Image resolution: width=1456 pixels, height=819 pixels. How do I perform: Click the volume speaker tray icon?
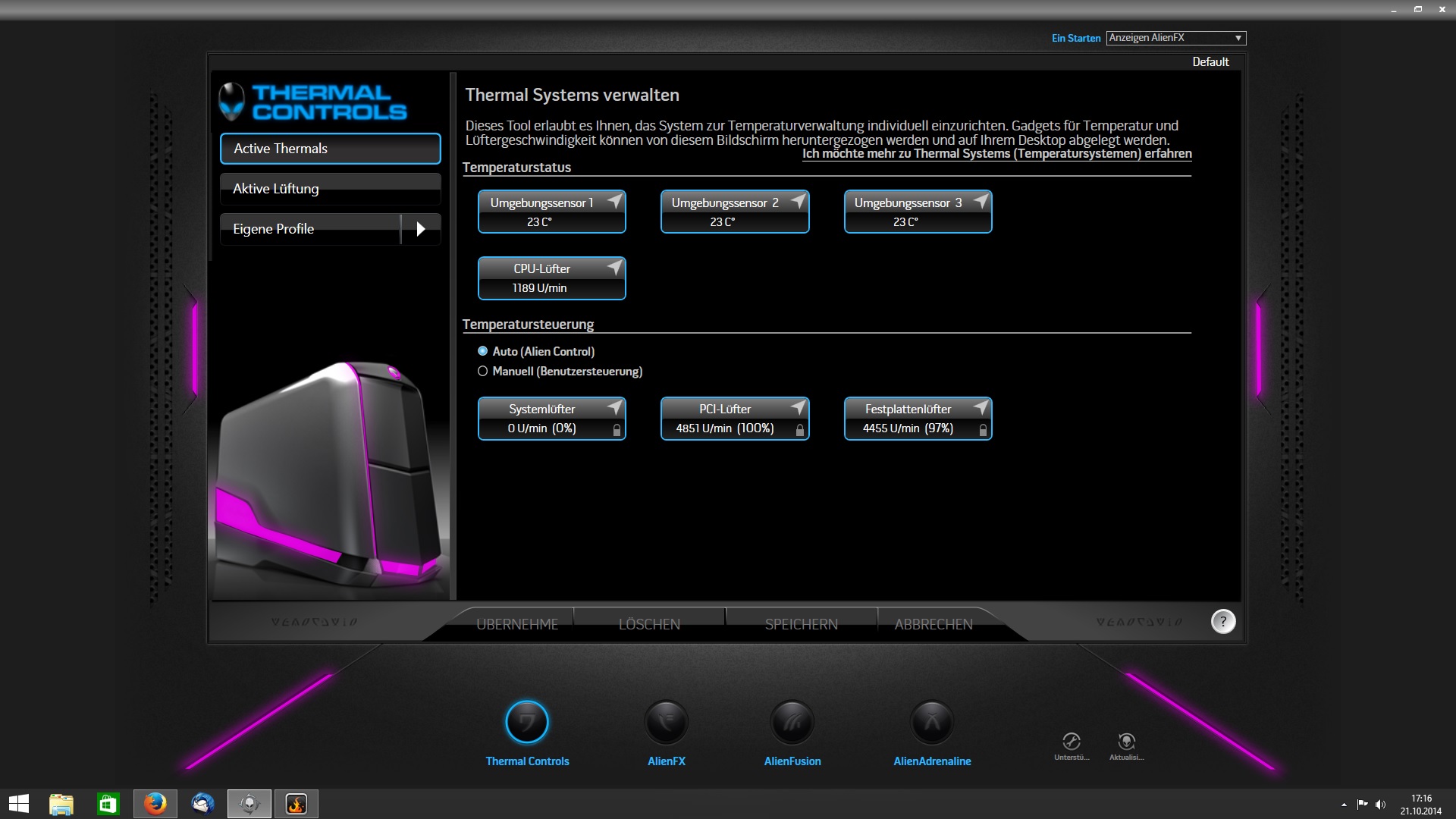pyautogui.click(x=1380, y=805)
